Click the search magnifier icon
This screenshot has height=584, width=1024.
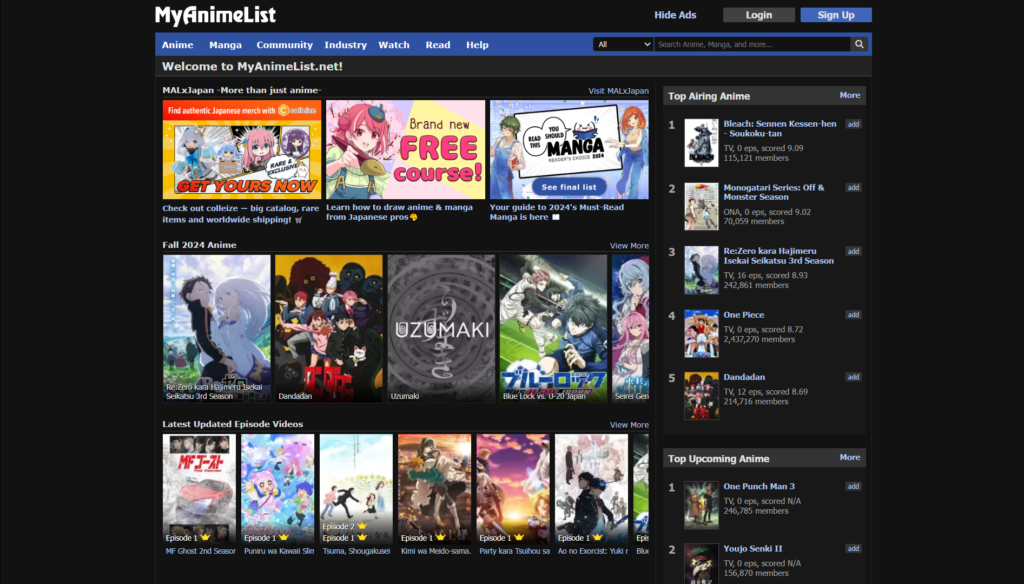click(859, 44)
